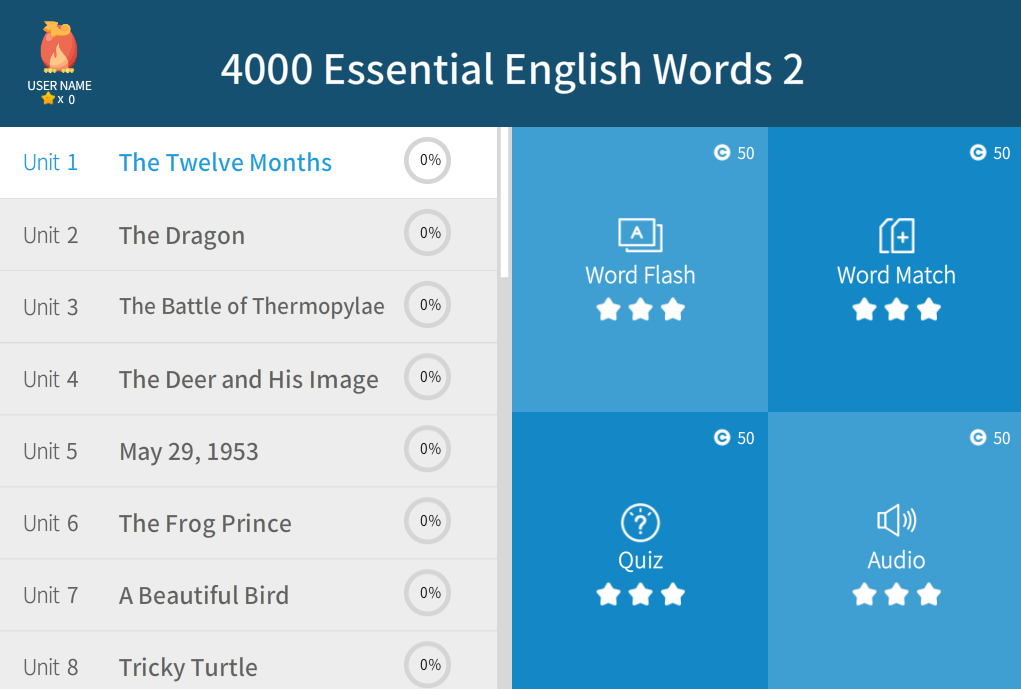Click the star rating under Audio
Image resolution: width=1021 pixels, height=689 pixels.
[897, 595]
